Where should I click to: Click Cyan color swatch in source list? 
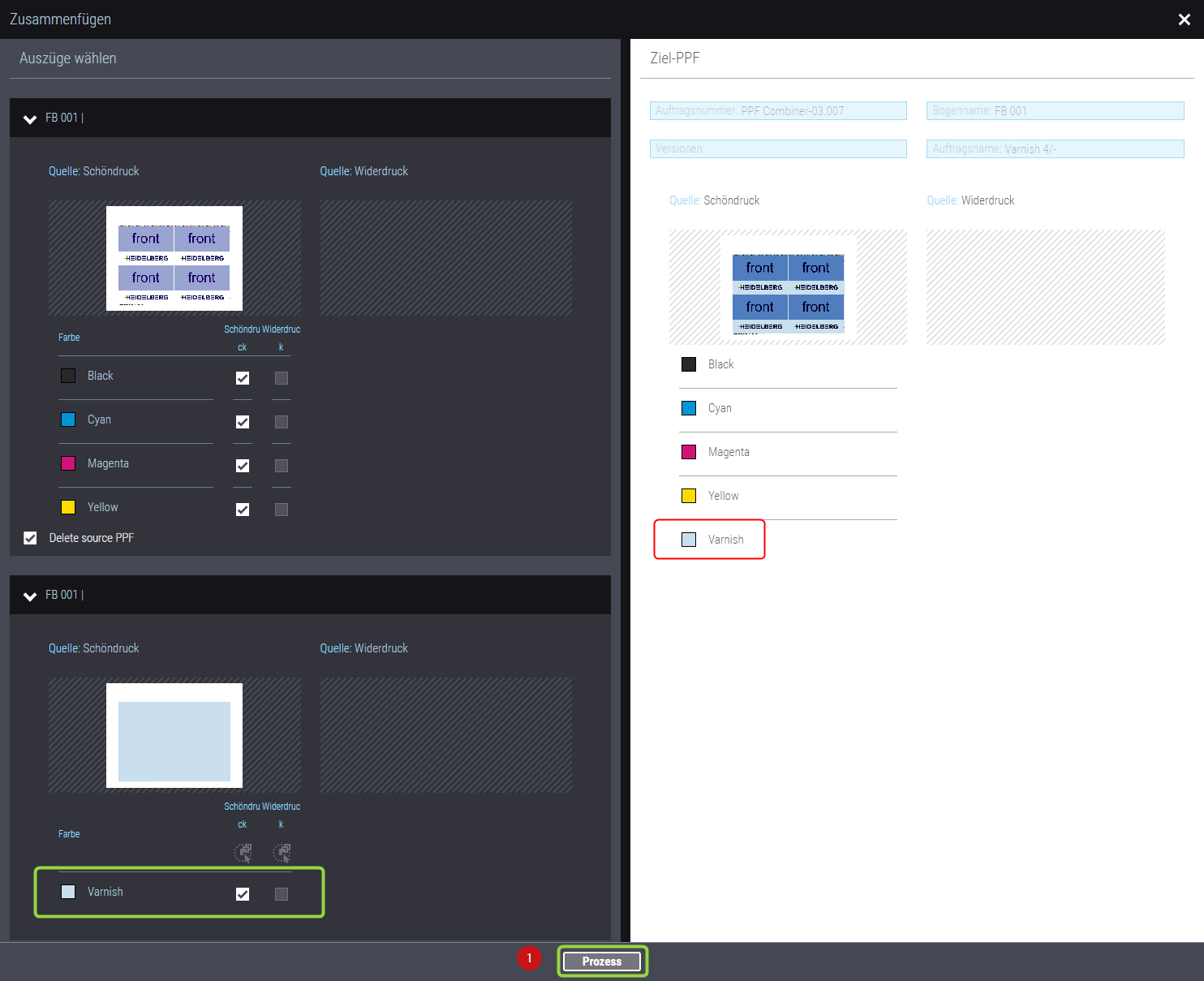68,420
